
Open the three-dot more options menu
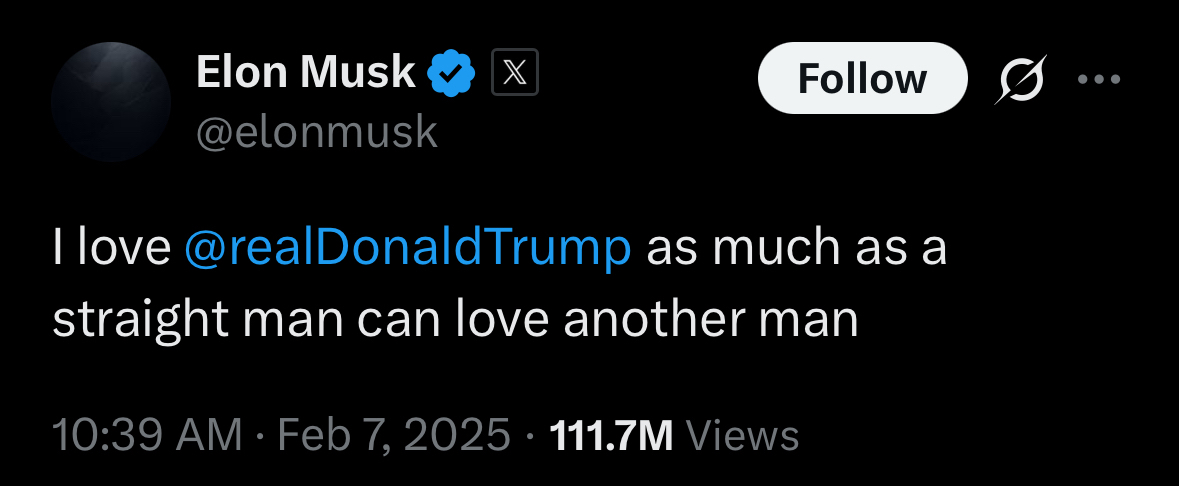pyautogui.click(x=1100, y=79)
